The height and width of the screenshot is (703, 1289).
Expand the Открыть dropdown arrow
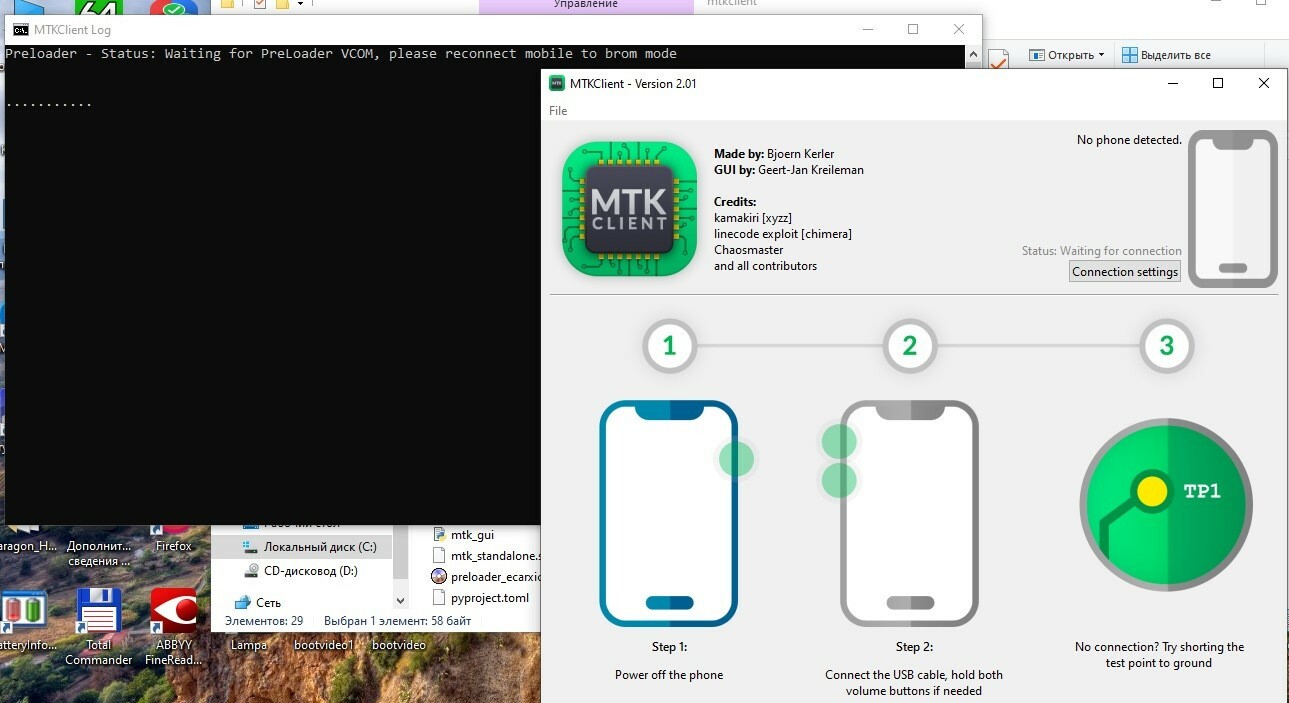coord(1101,55)
